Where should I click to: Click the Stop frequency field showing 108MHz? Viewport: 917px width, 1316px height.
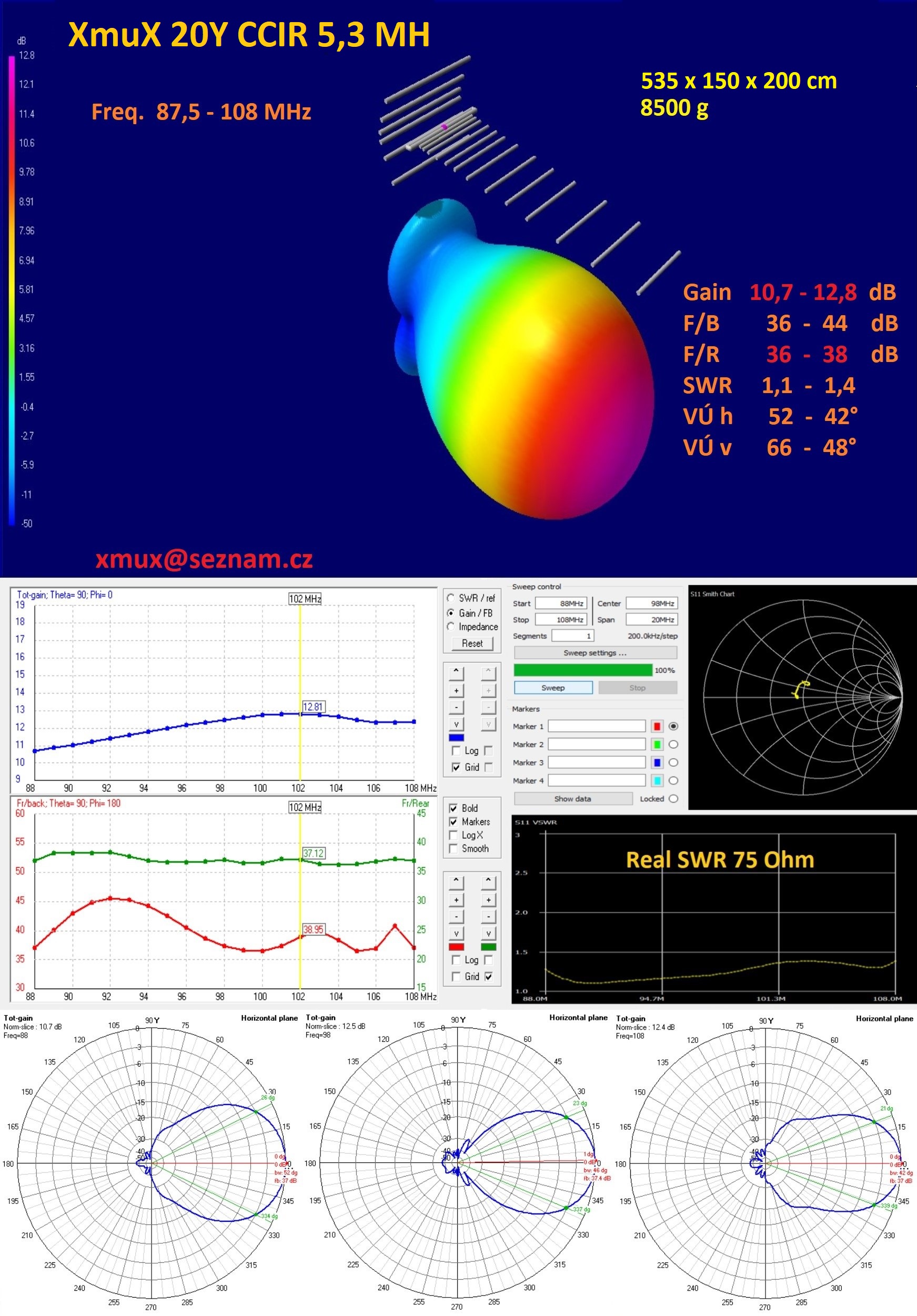pos(561,619)
